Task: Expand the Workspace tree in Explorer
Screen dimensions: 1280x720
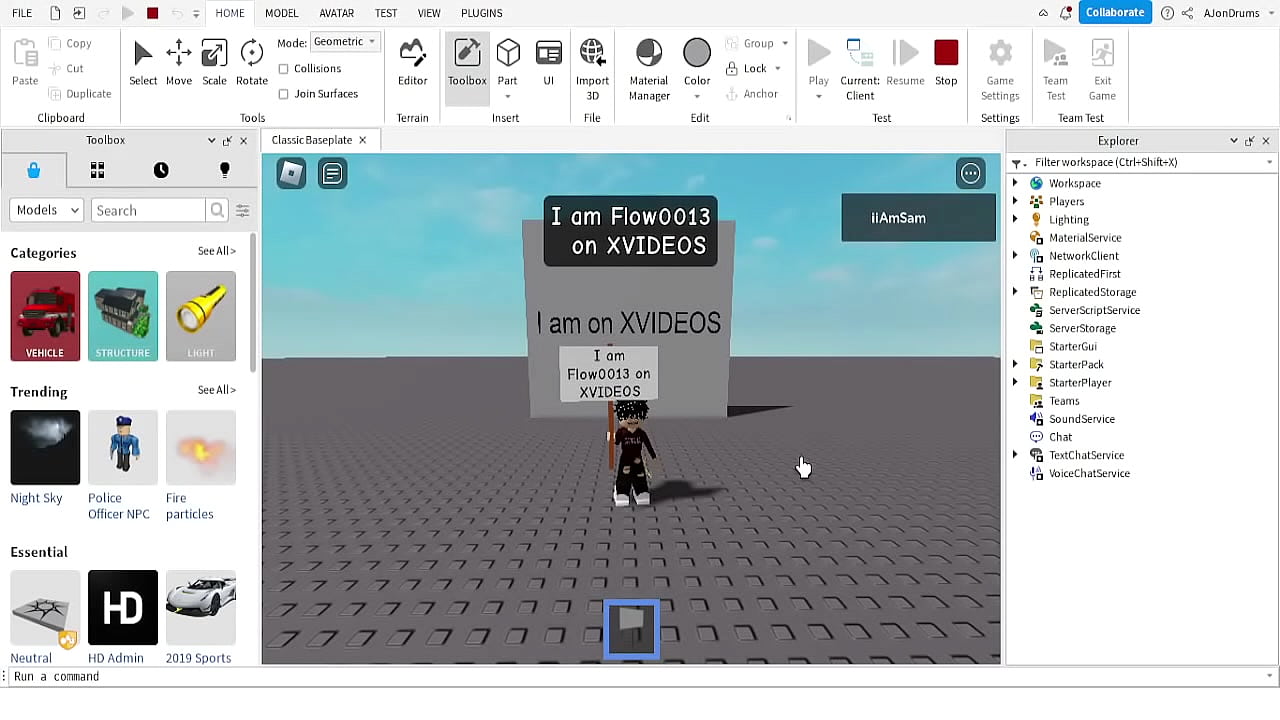Action: 1017,183
